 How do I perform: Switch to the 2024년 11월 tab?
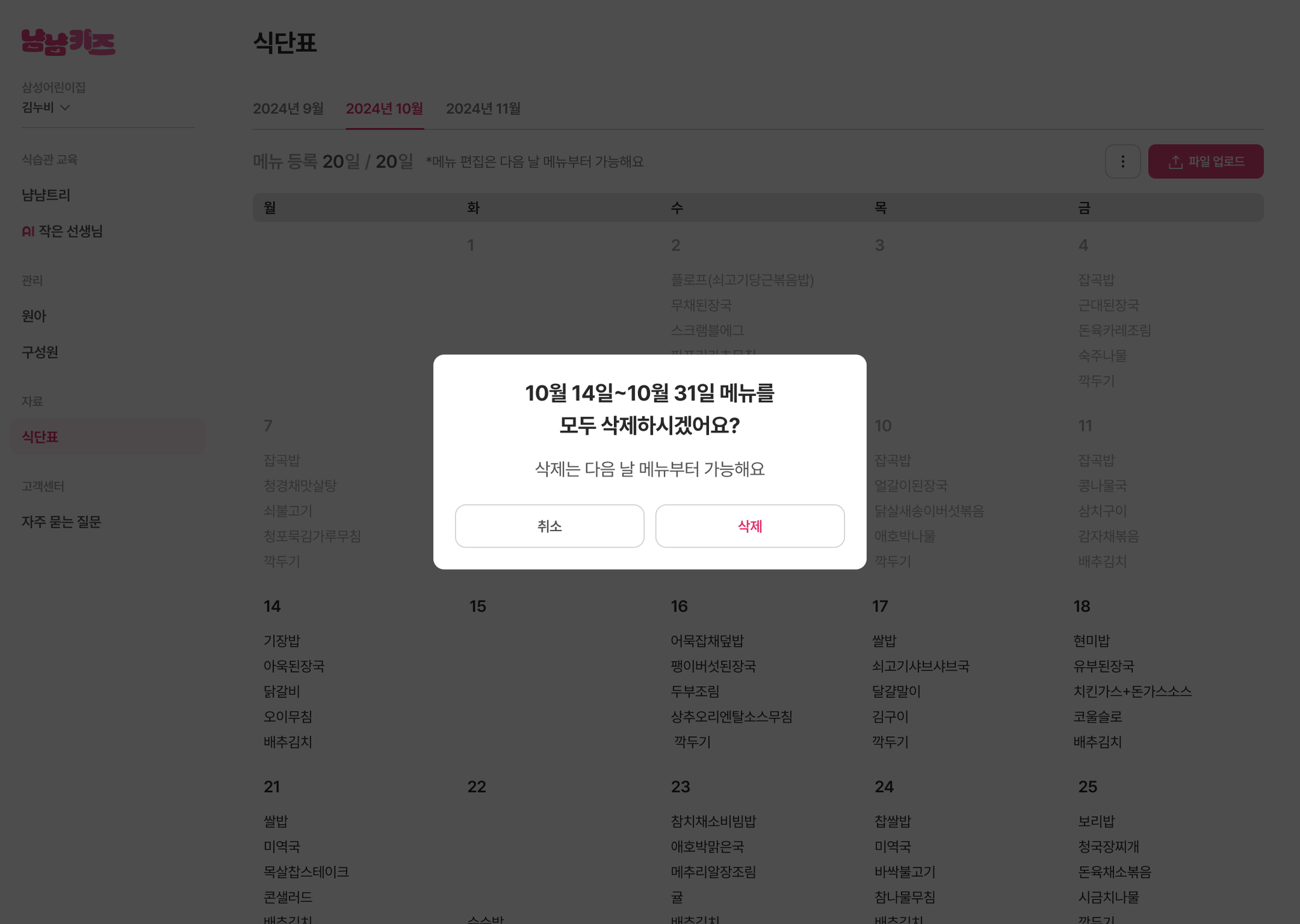pos(483,109)
